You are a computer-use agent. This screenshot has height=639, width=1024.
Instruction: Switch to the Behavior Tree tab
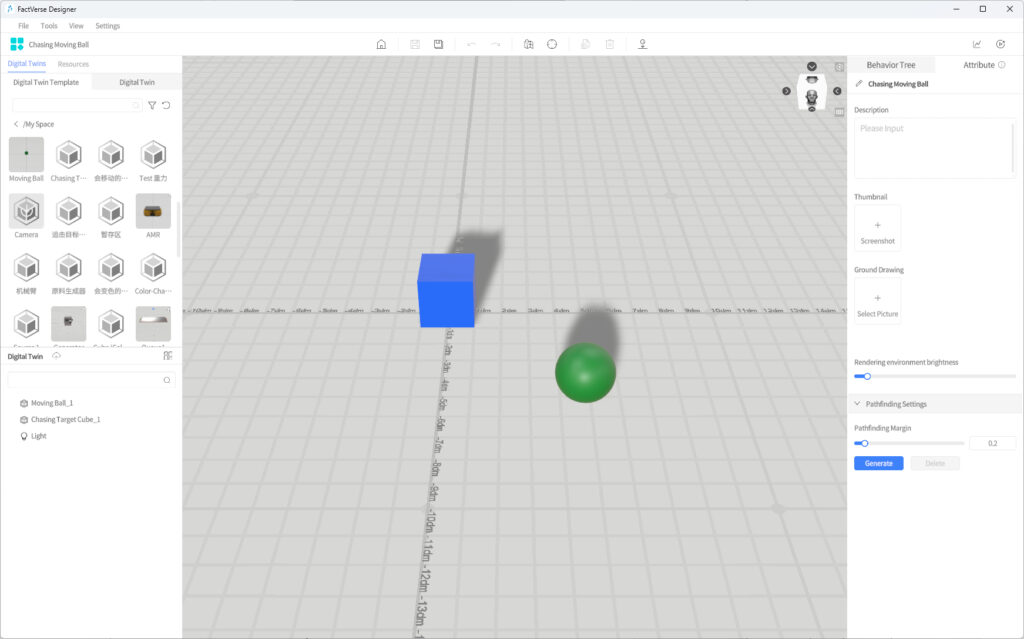pyautogui.click(x=891, y=65)
